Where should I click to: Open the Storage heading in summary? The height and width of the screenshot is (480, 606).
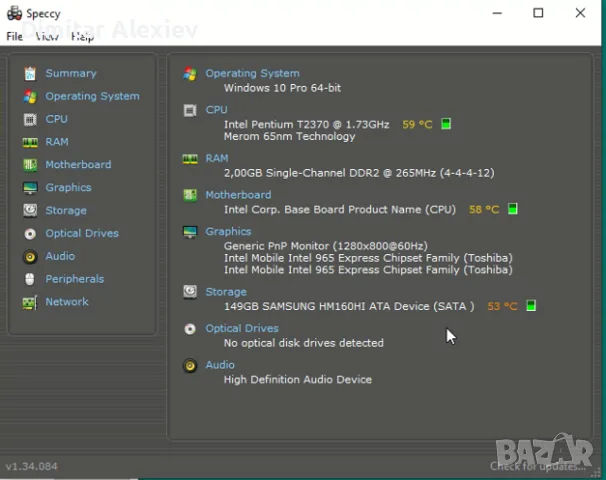click(x=226, y=292)
